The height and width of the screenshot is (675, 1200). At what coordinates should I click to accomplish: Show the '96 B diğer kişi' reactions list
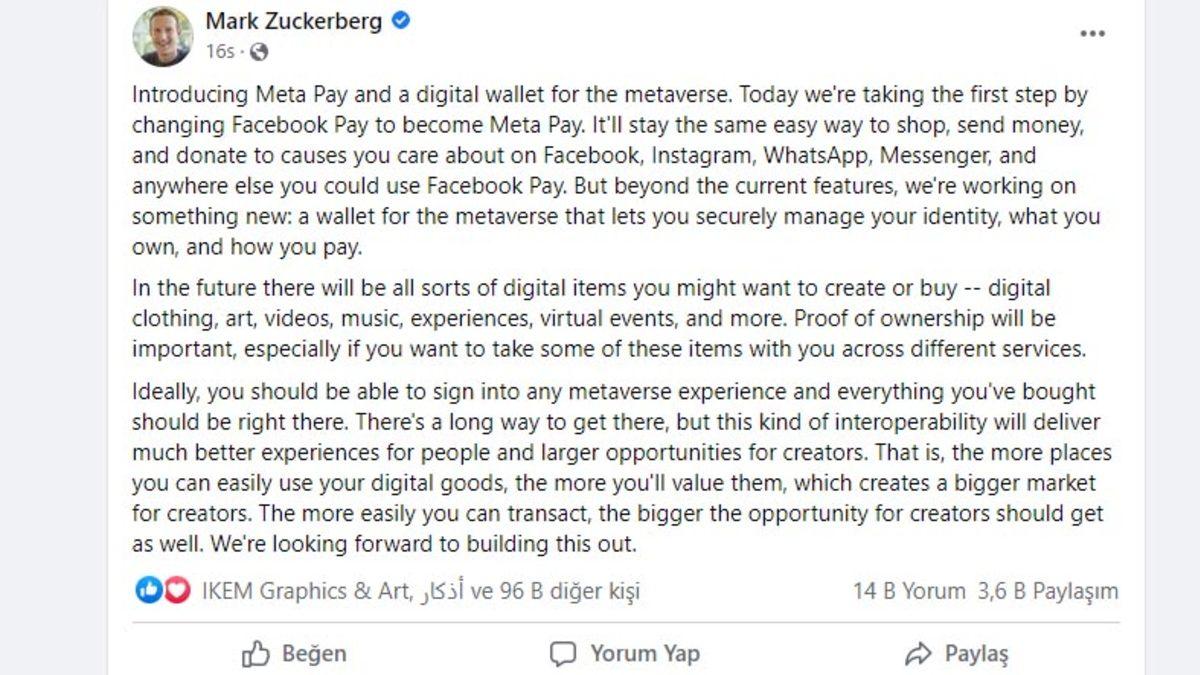570,591
